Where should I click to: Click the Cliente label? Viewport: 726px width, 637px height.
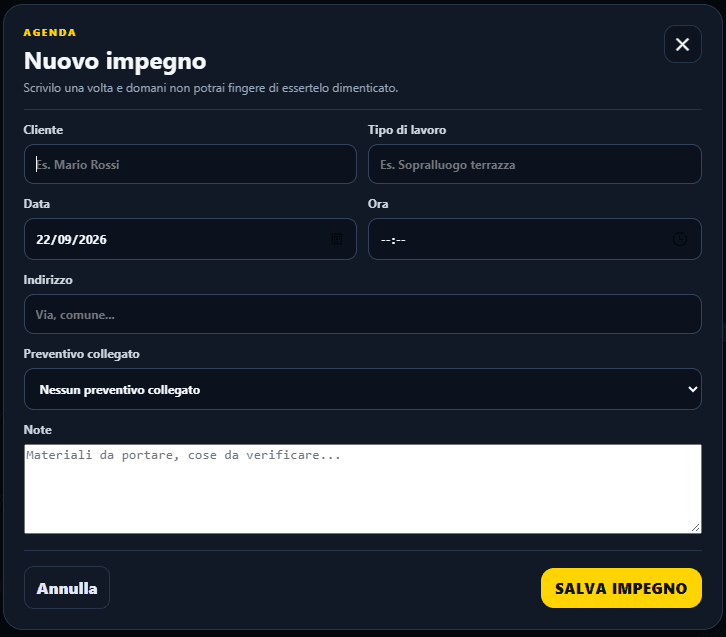tap(43, 130)
